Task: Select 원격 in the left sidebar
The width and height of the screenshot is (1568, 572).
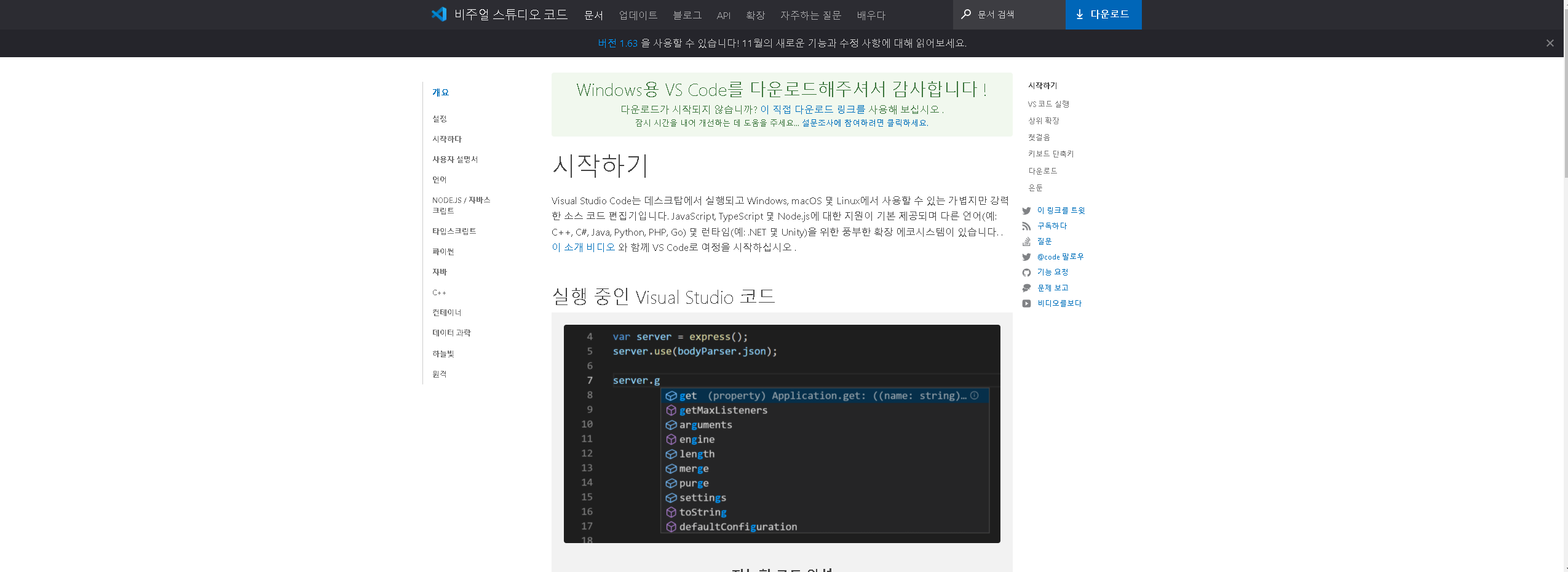Action: point(439,374)
